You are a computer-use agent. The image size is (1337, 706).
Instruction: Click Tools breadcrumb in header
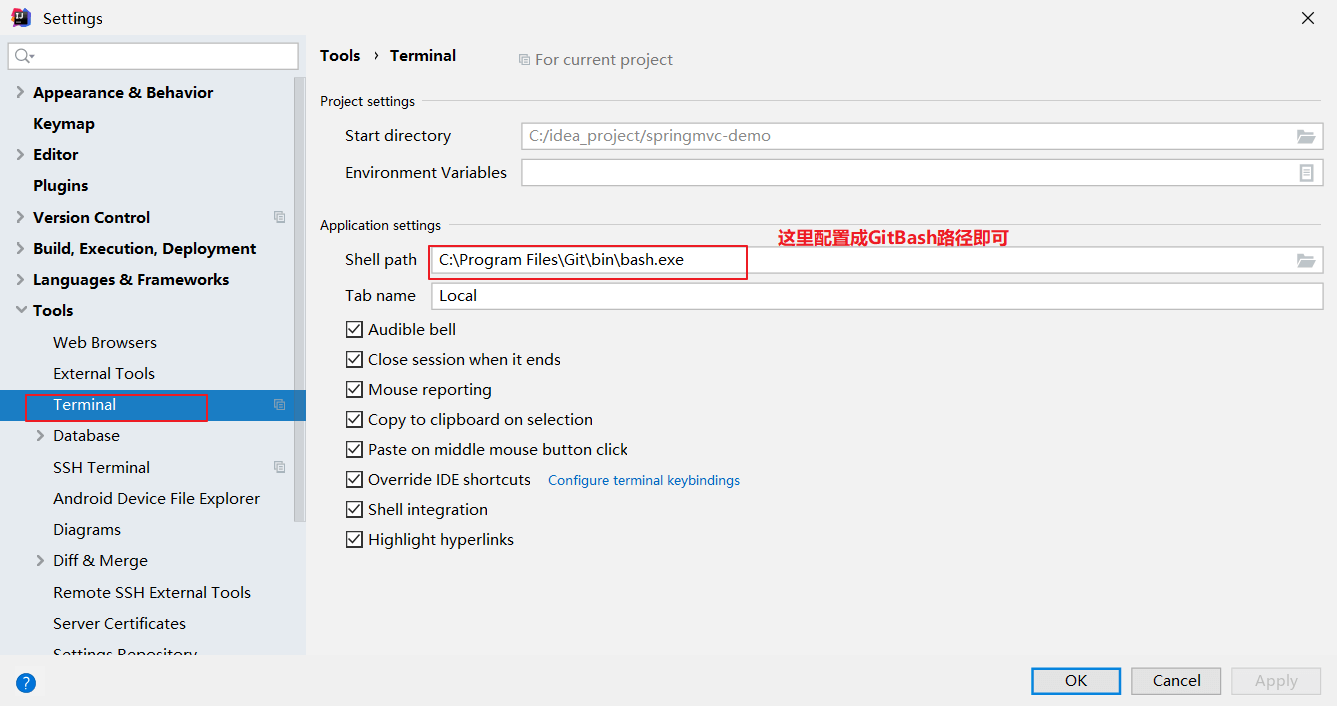tap(340, 56)
